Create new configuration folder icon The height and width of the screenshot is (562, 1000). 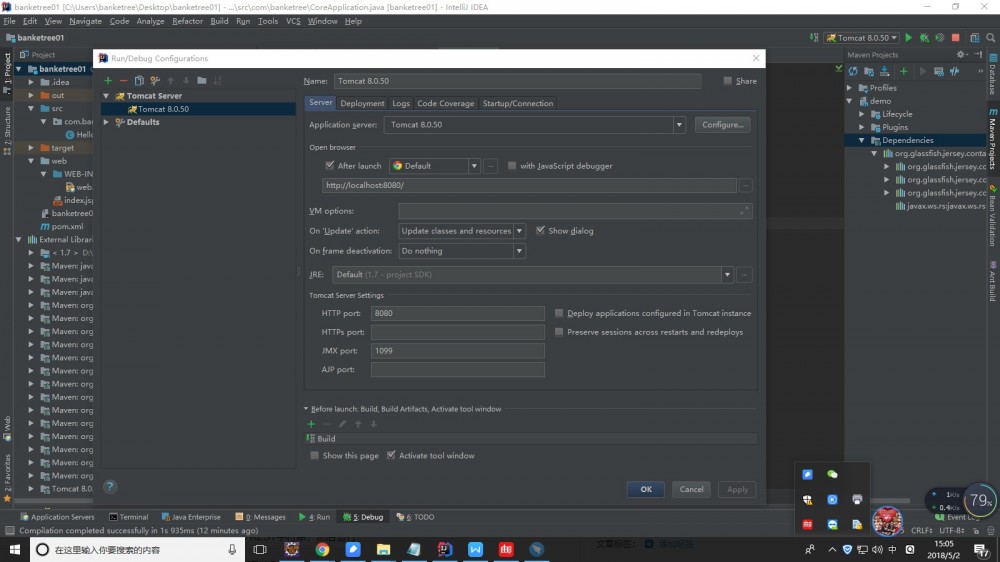coord(202,80)
